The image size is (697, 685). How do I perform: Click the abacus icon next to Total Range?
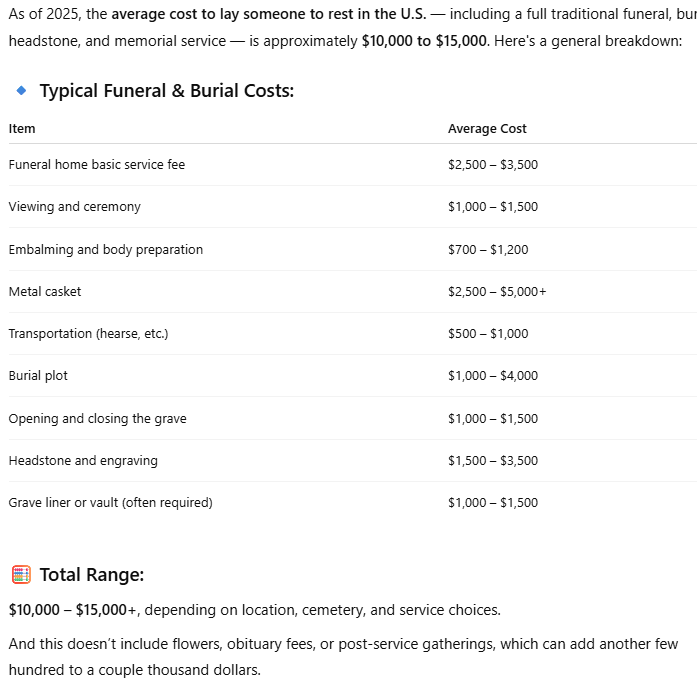tap(21, 575)
